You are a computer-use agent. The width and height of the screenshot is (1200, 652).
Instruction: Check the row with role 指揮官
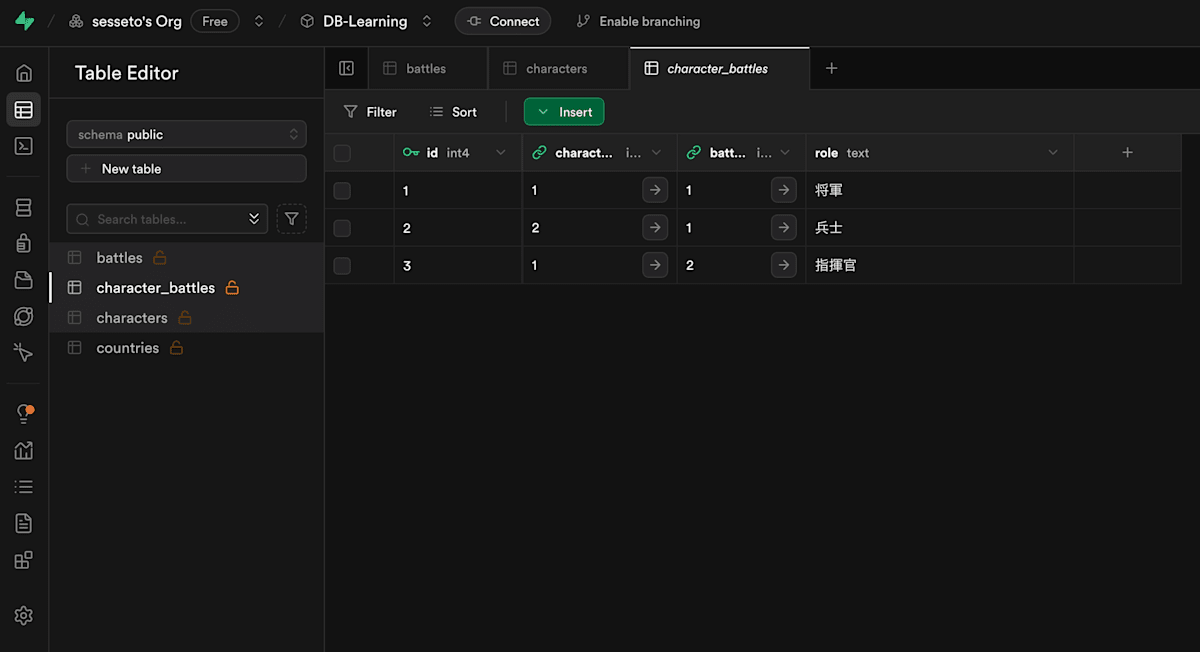342,265
